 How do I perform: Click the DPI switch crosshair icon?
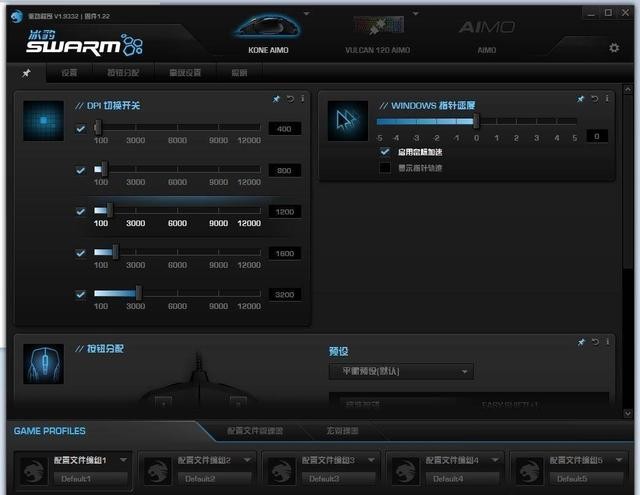tap(43, 121)
